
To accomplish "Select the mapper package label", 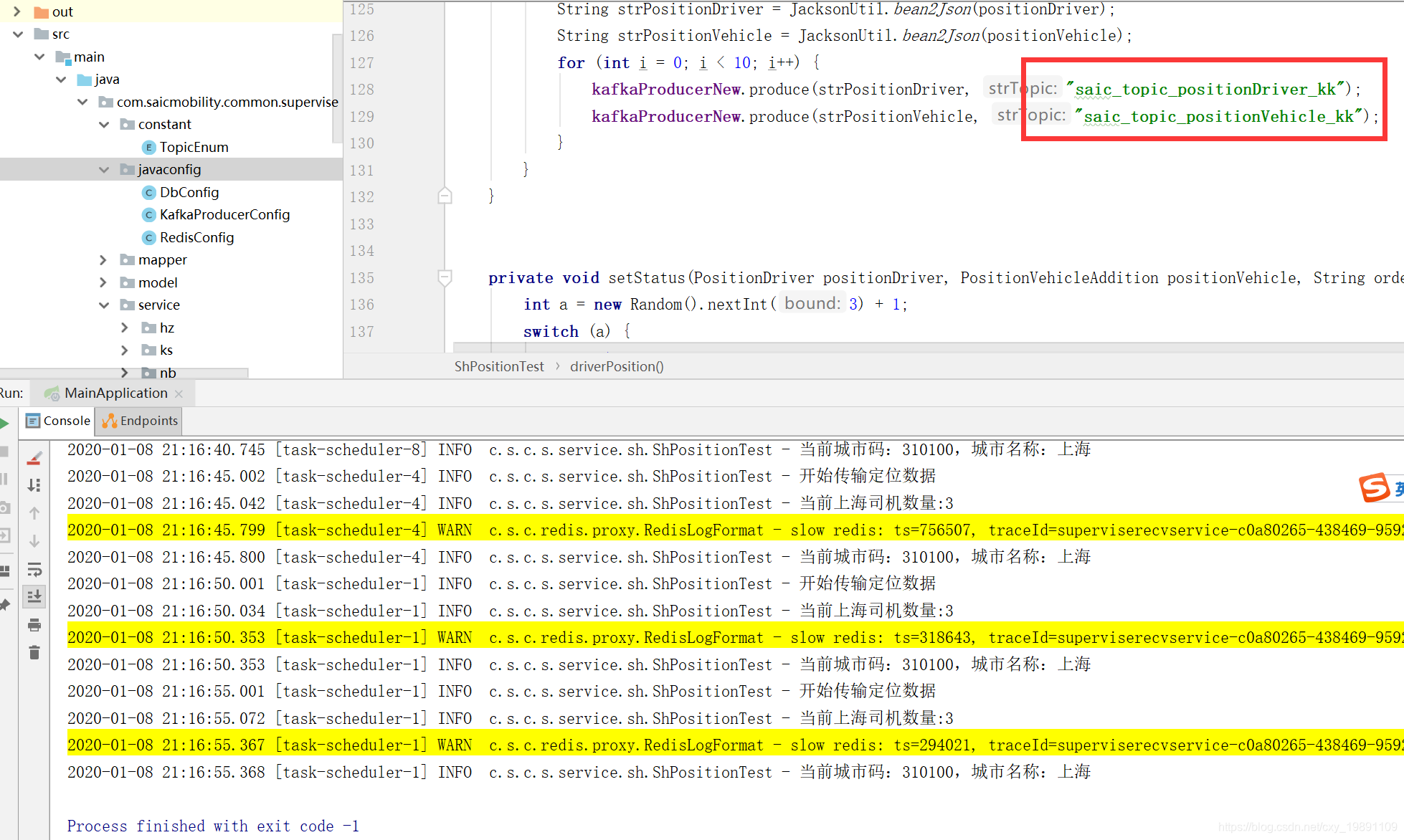I will pos(162,260).
